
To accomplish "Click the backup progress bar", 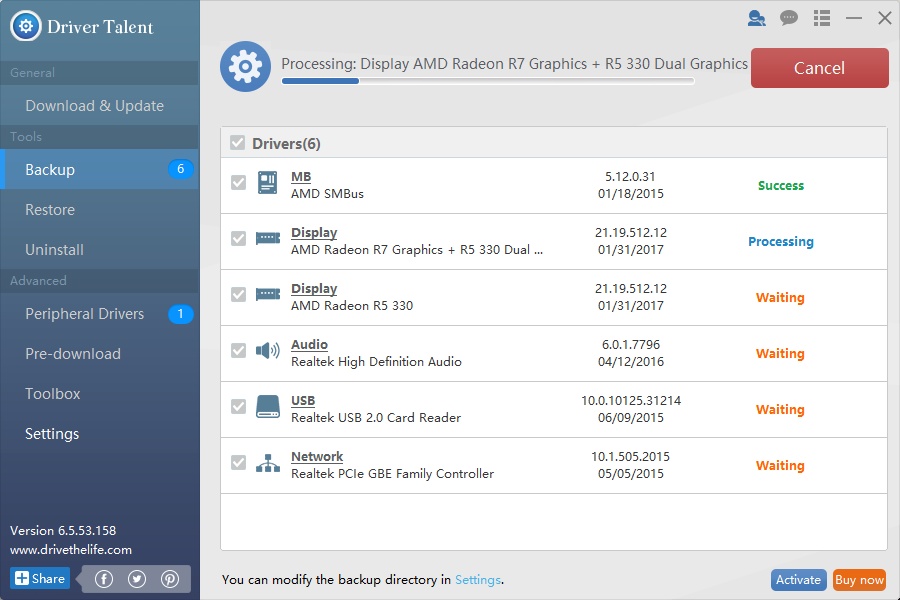I will click(488, 81).
